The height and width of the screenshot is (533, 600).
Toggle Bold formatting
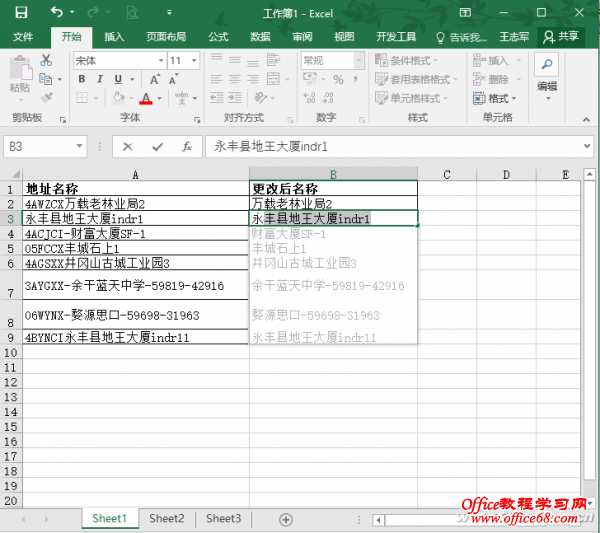pos(82,79)
